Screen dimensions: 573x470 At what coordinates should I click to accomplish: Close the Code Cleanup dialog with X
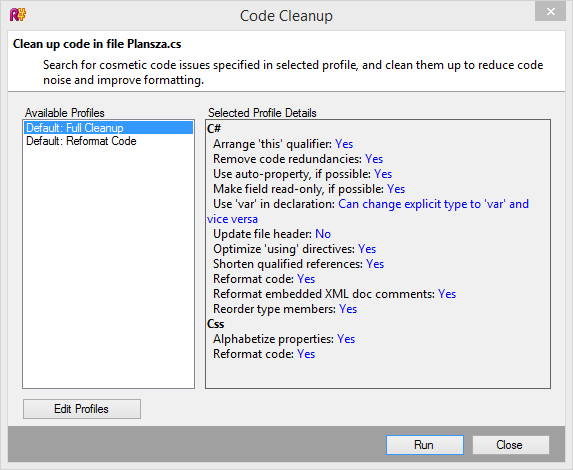(x=550, y=12)
